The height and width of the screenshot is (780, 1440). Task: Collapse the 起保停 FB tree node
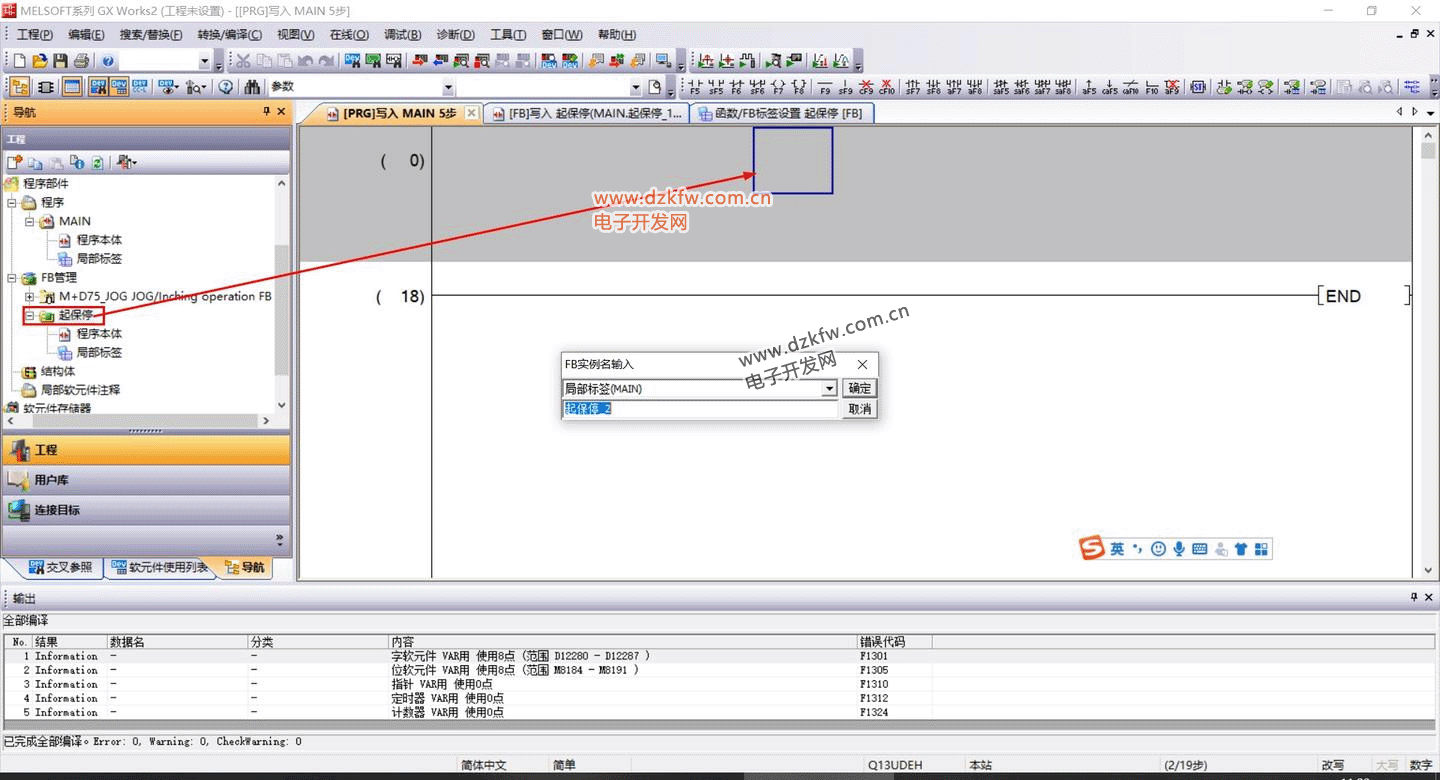click(30, 316)
